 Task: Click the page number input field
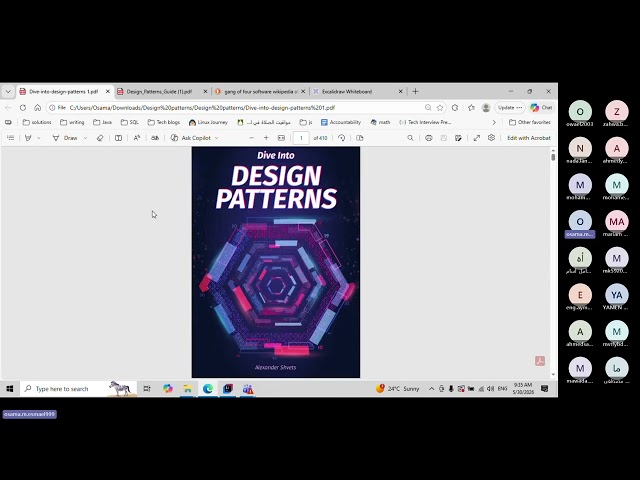point(301,138)
